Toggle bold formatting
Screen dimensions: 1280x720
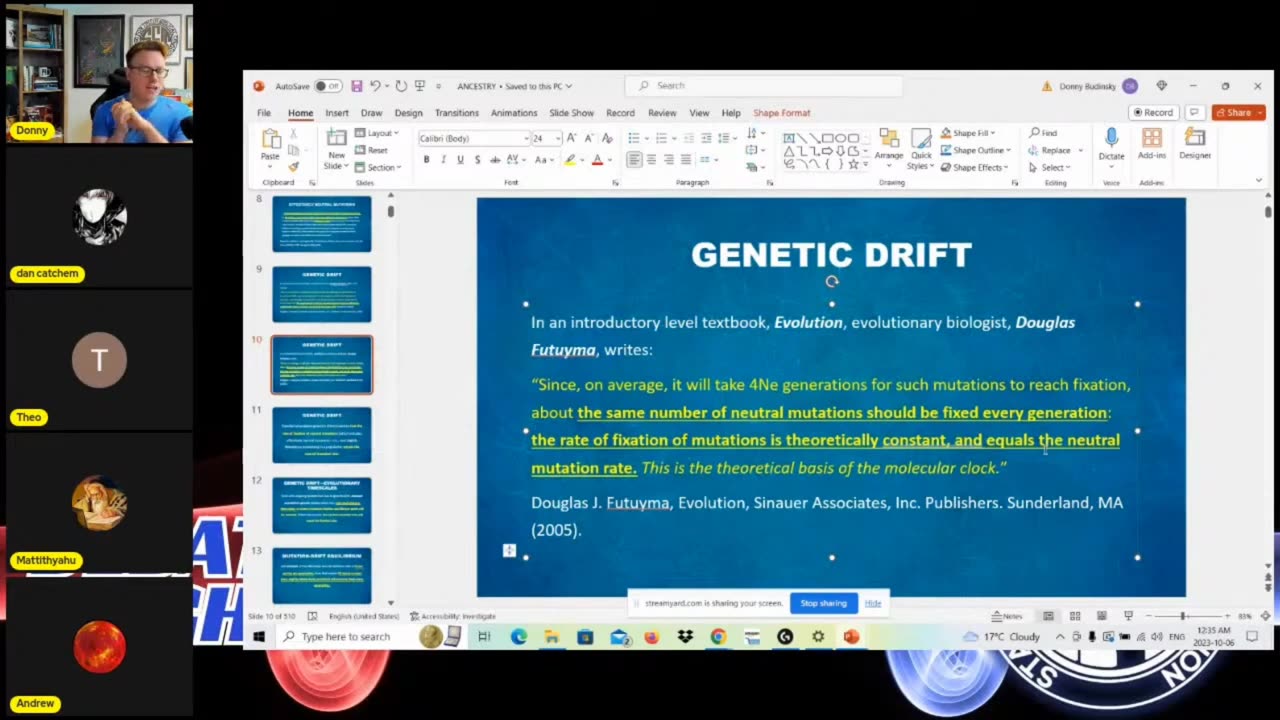click(x=427, y=160)
